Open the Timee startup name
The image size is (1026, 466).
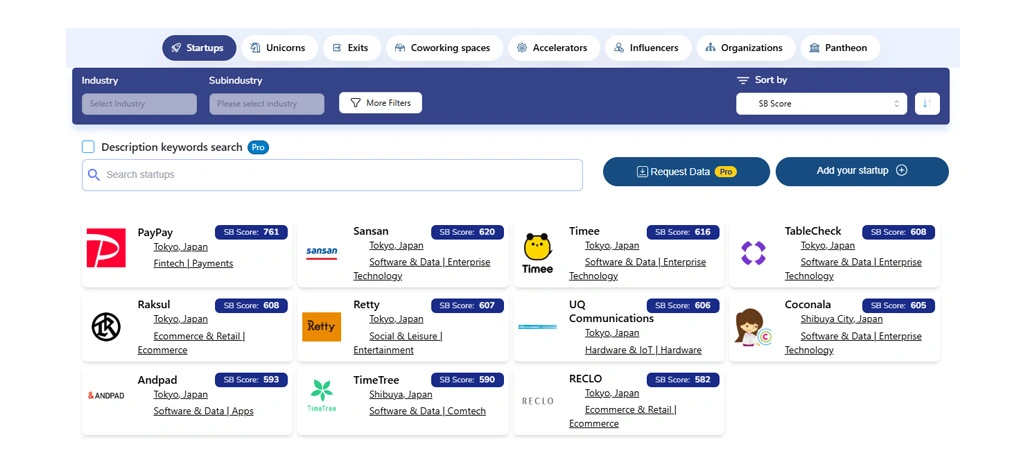pyautogui.click(x=584, y=231)
